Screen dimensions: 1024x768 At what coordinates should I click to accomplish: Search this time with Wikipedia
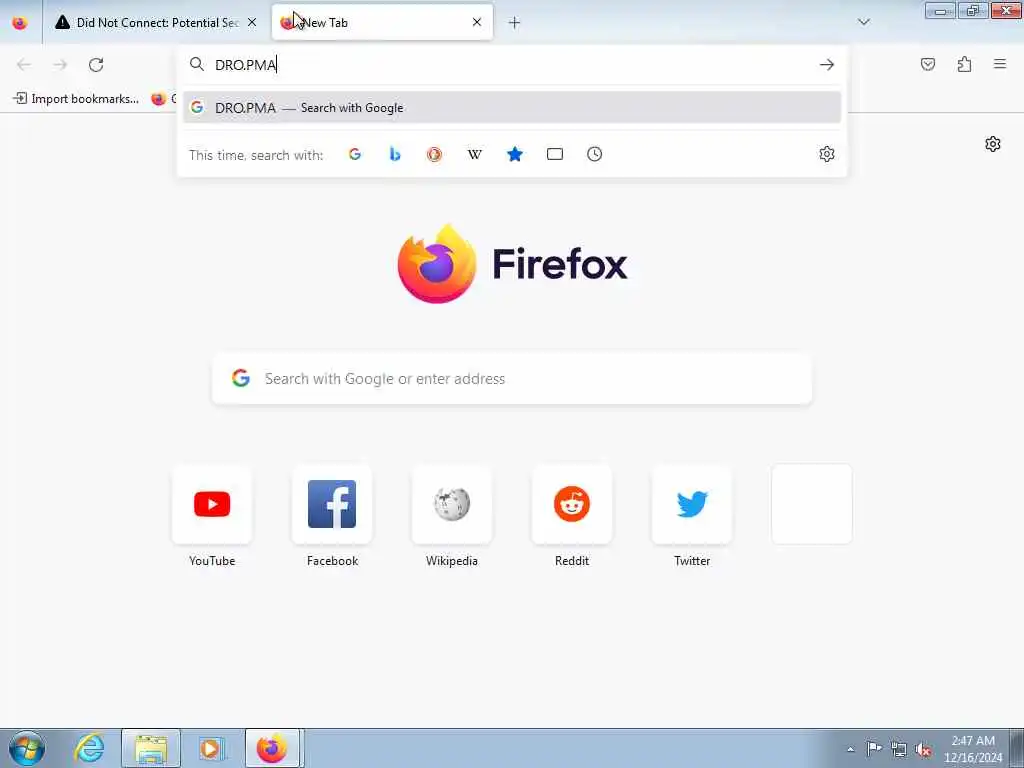click(475, 154)
